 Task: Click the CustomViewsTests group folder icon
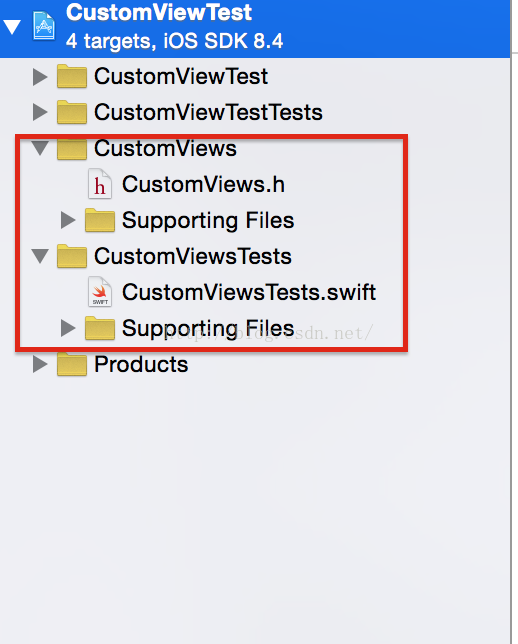click(x=72, y=256)
